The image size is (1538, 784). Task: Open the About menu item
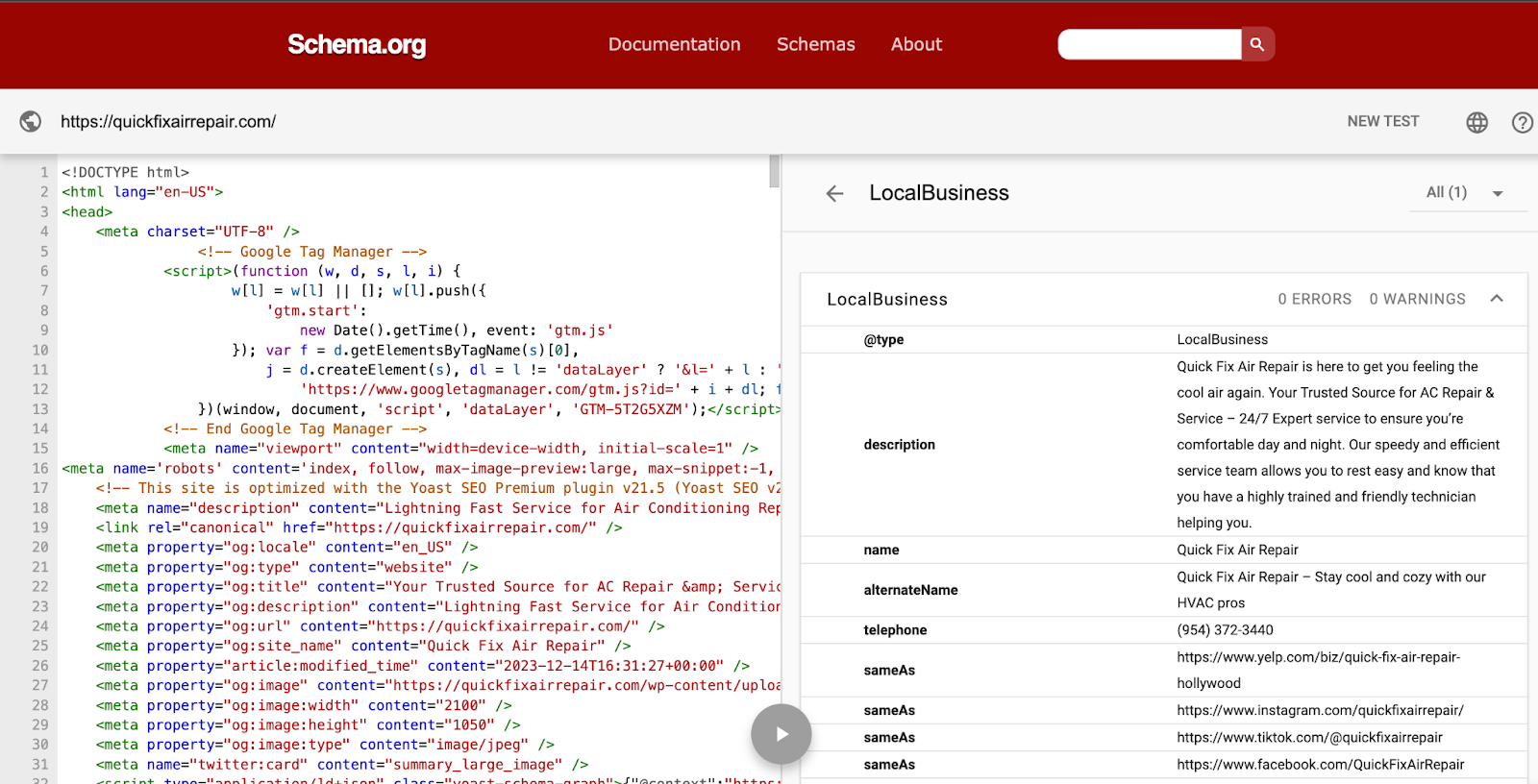916,44
